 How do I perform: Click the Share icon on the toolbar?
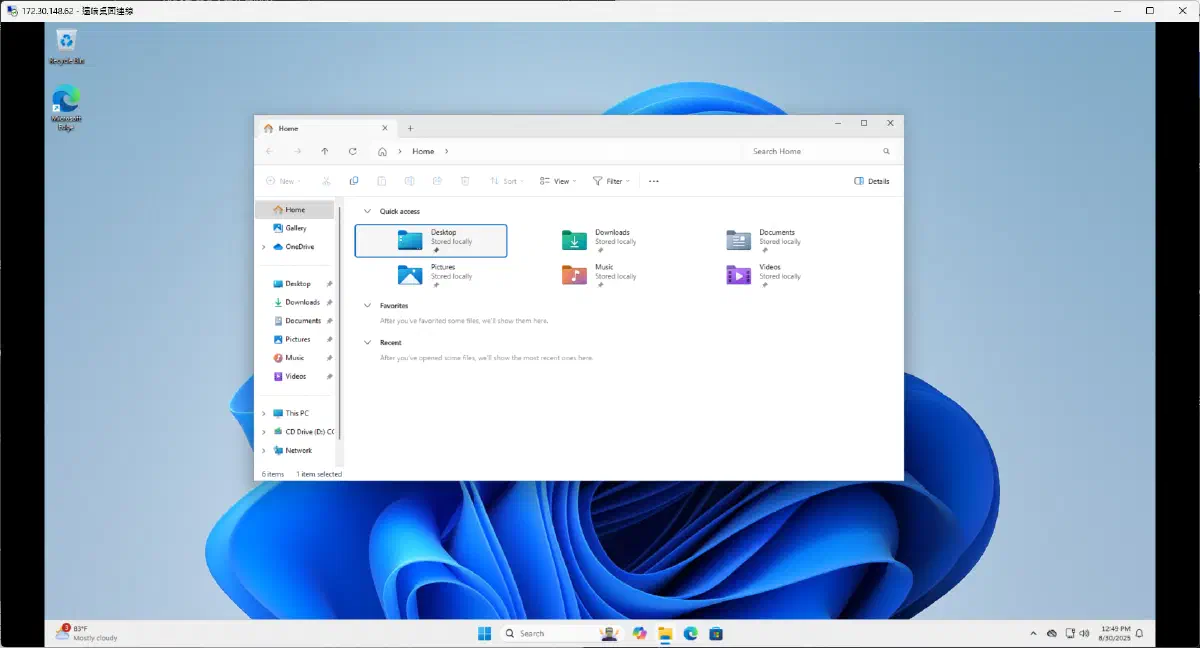(437, 181)
